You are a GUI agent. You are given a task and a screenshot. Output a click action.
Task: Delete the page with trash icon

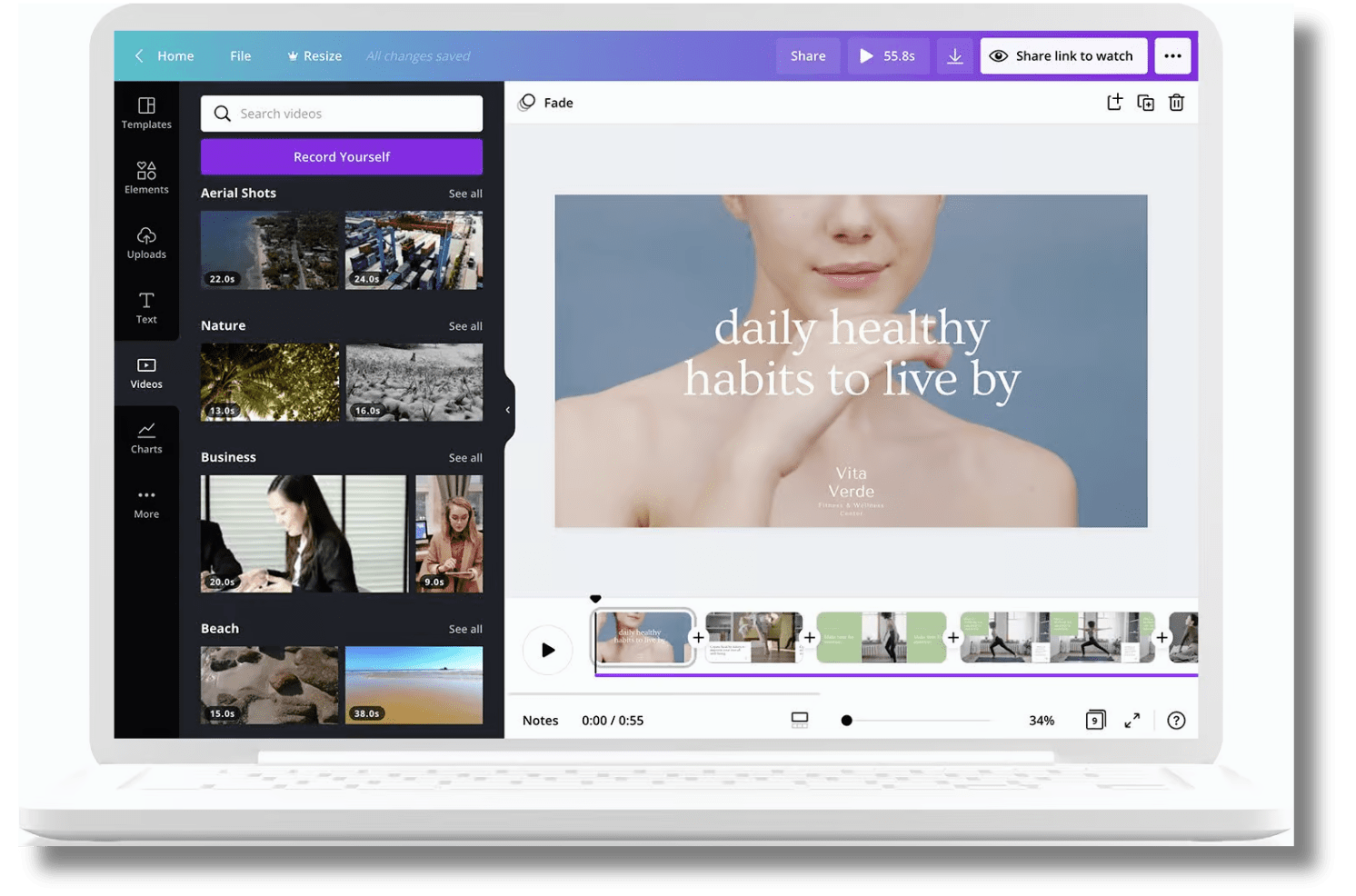click(x=1176, y=103)
